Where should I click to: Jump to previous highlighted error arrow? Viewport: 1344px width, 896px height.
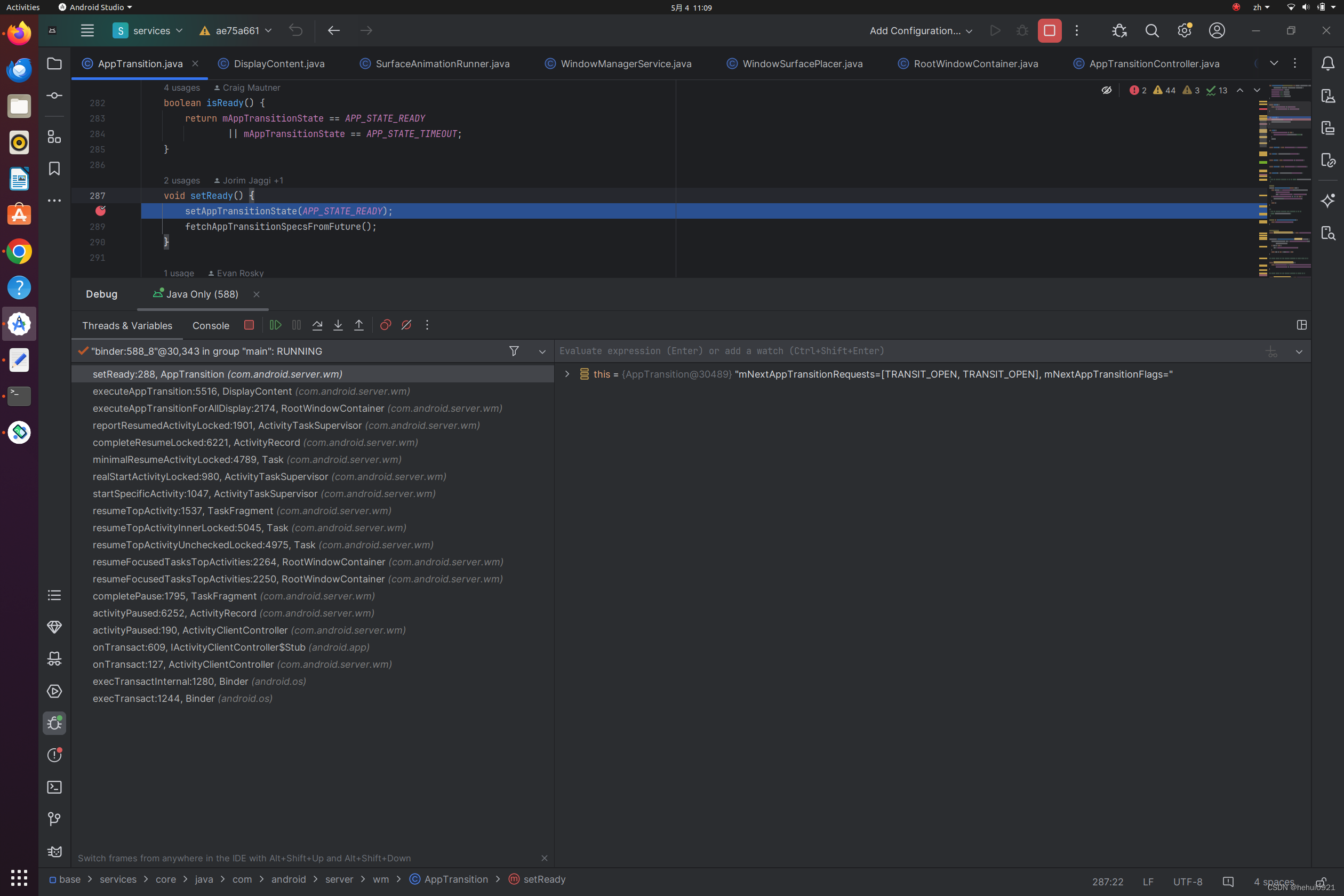1240,90
